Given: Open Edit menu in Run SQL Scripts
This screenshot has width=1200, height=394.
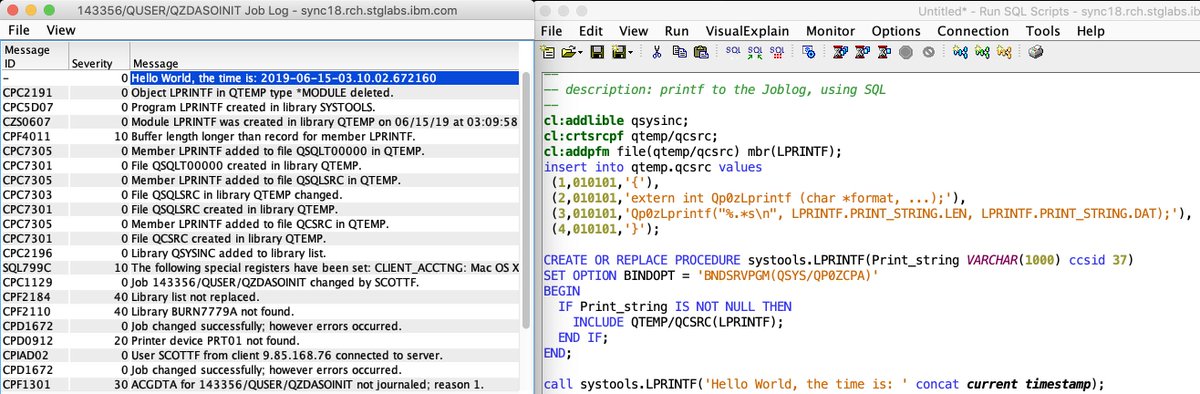Looking at the screenshot, I should pos(591,30).
